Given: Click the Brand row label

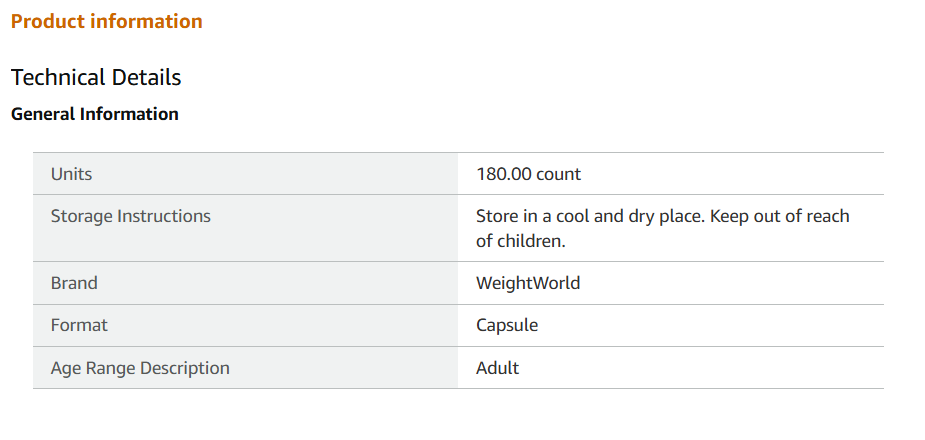Looking at the screenshot, I should pyautogui.click(x=74, y=283).
